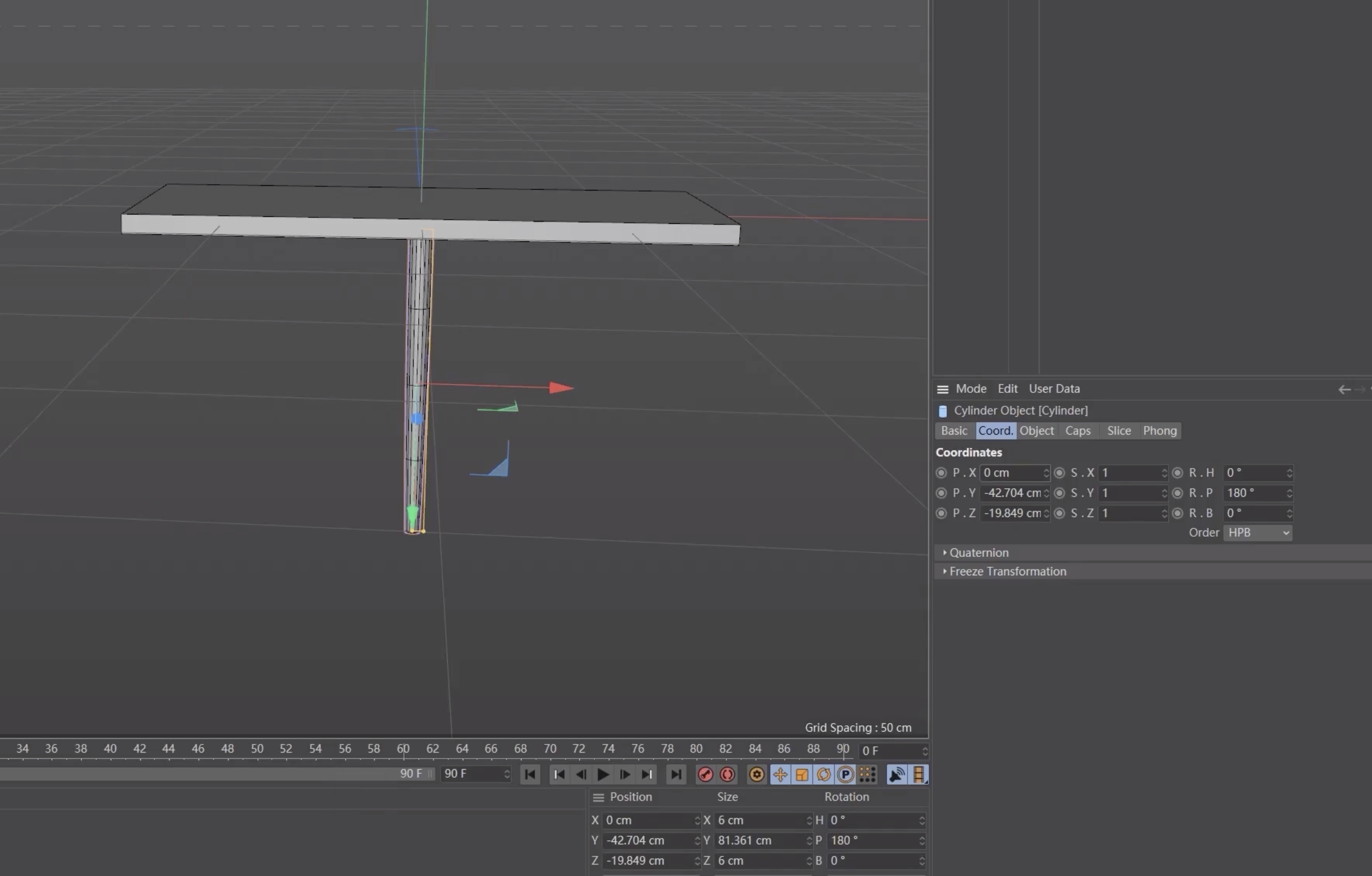
Task: Click the Cylinder object icon in Attributes
Action: click(943, 411)
